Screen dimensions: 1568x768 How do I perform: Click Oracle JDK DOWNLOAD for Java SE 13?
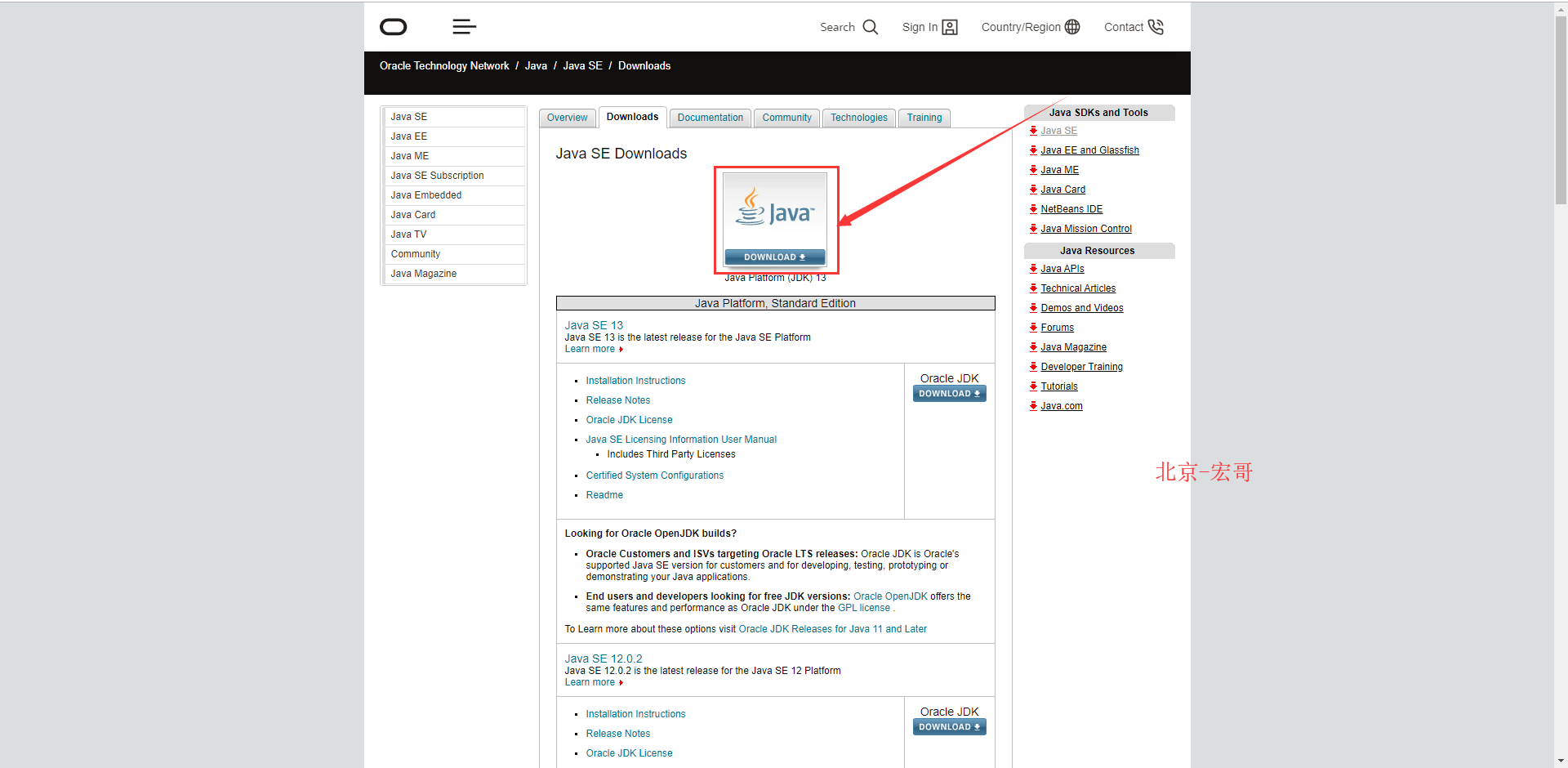coord(949,394)
